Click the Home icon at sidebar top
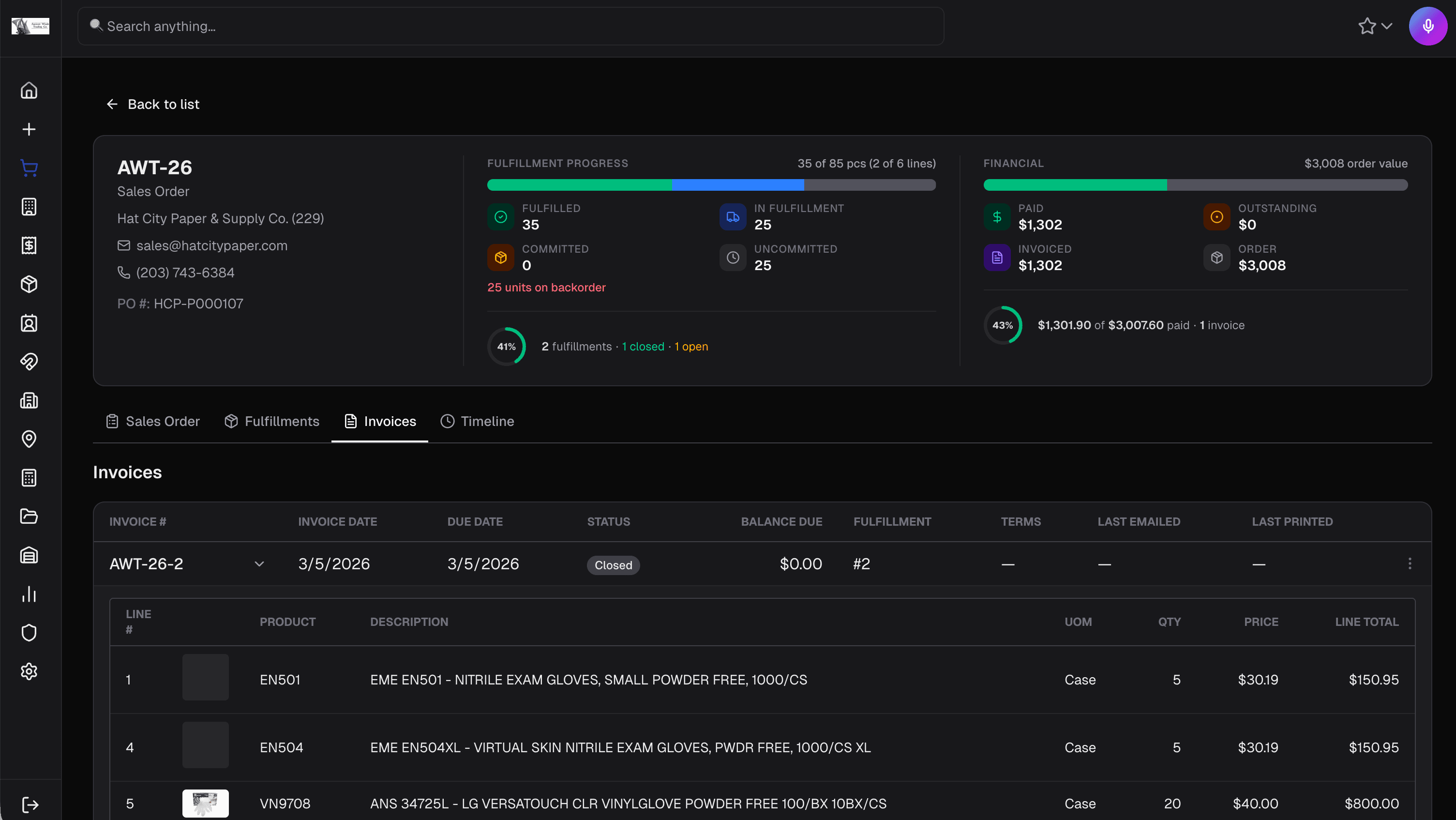Image resolution: width=1456 pixels, height=820 pixels. [x=29, y=90]
